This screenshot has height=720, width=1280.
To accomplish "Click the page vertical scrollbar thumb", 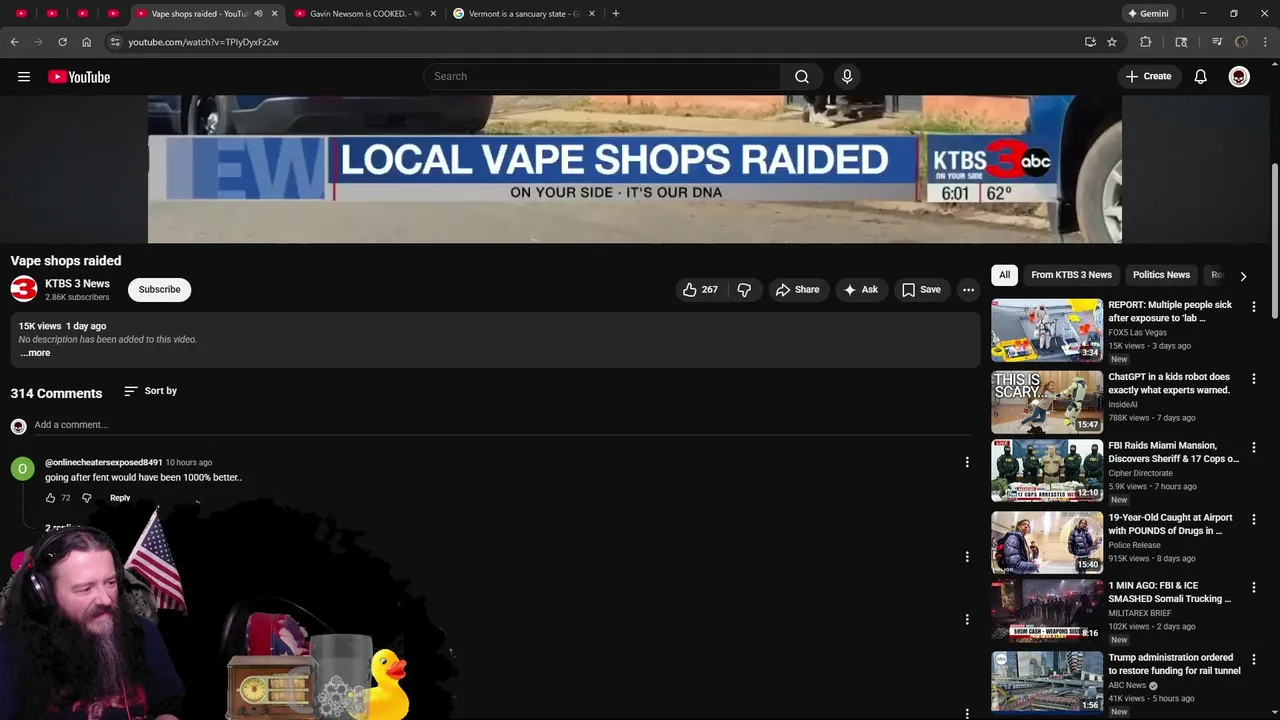I will pos(1274,240).
